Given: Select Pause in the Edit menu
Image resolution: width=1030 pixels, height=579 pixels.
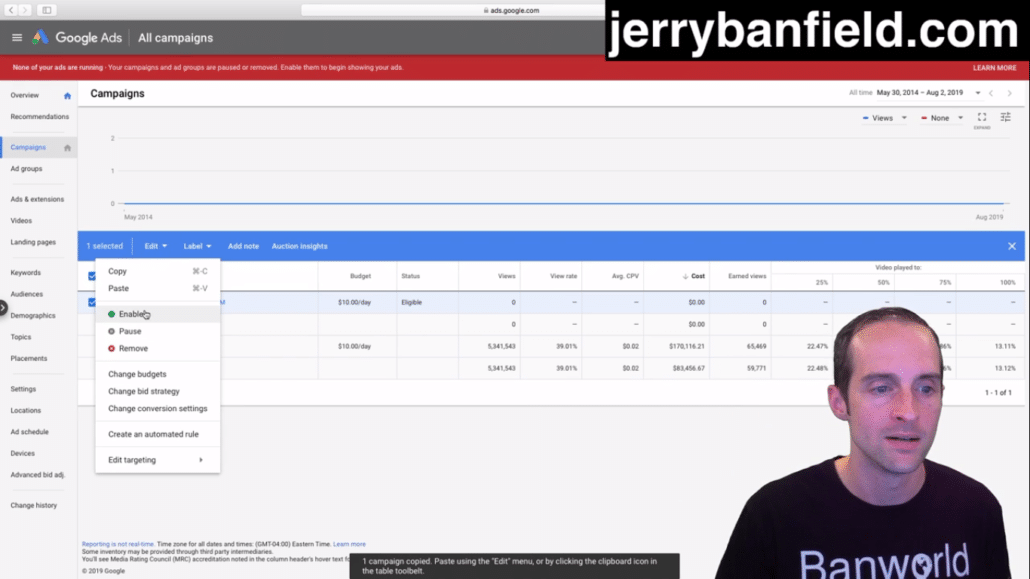Looking at the screenshot, I should tap(158, 331).
